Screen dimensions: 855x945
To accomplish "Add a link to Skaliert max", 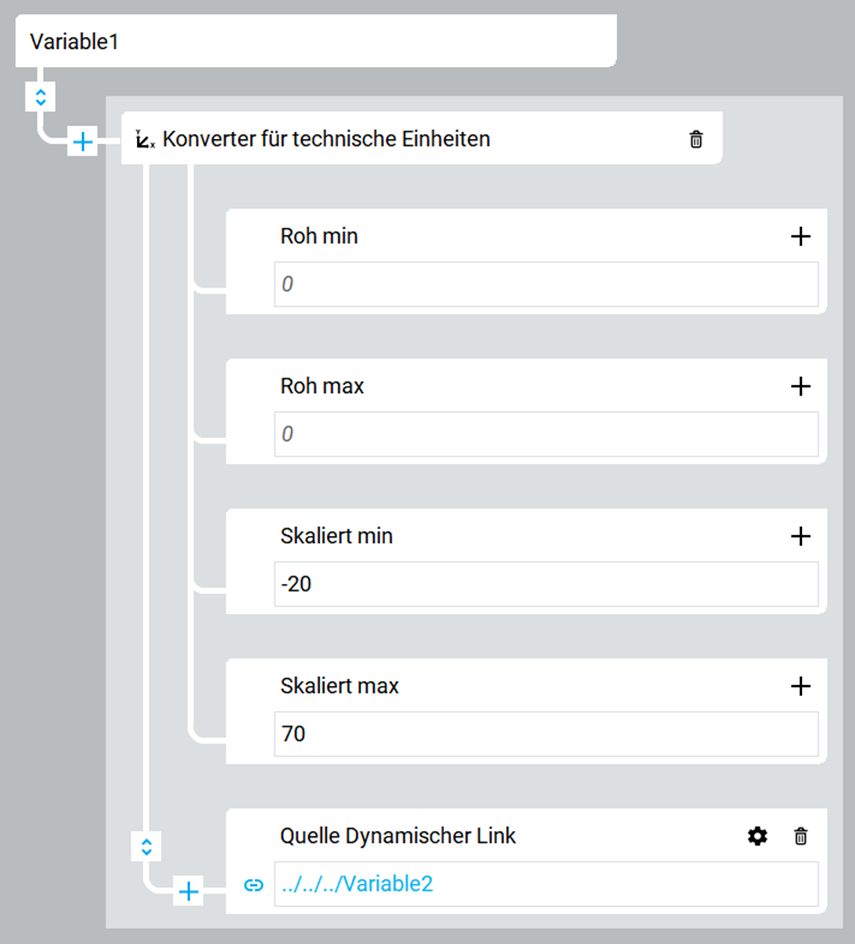I will [800, 686].
